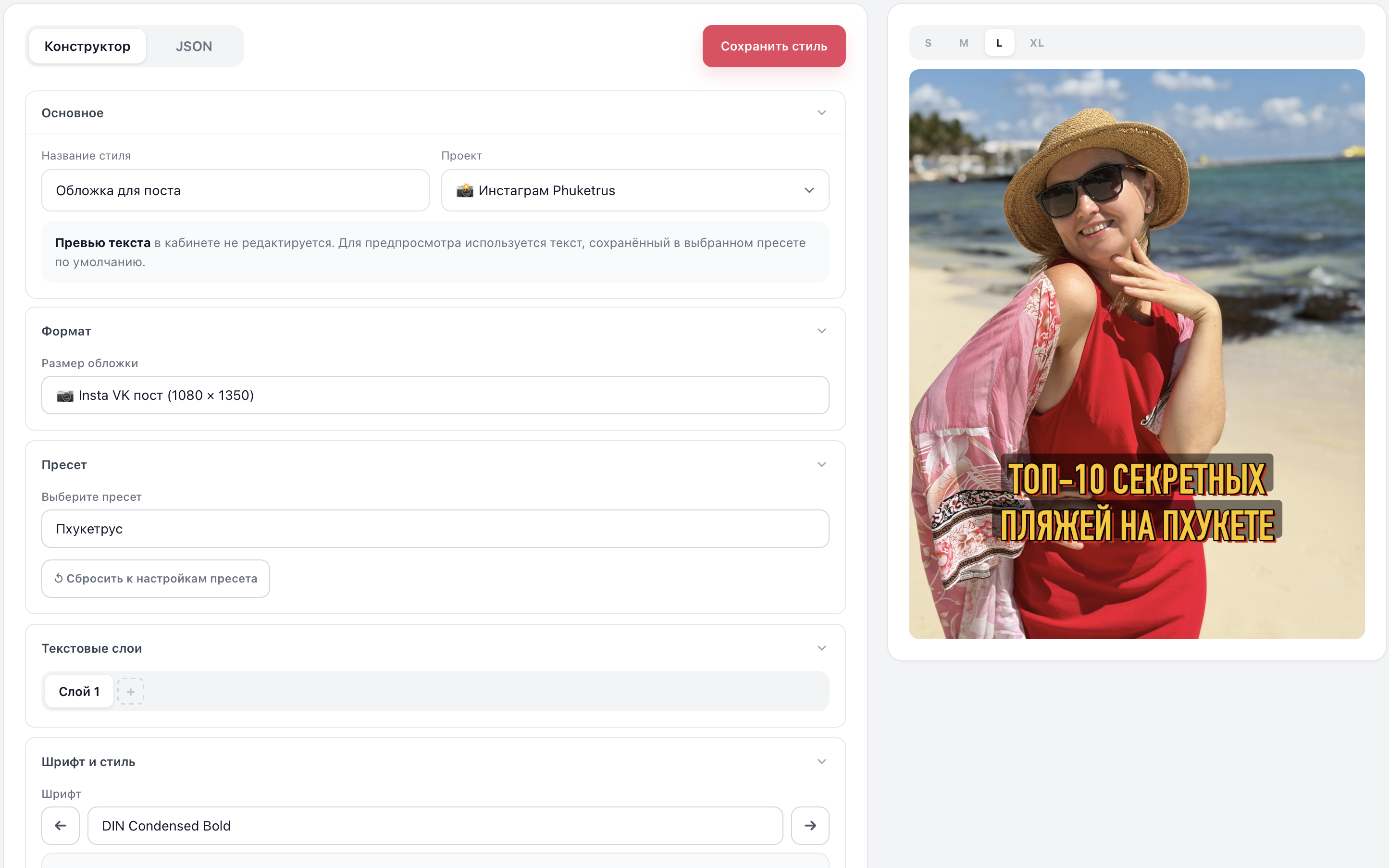Collapse the Формат section chevron
Image resolution: width=1389 pixels, height=868 pixels.
click(x=821, y=331)
